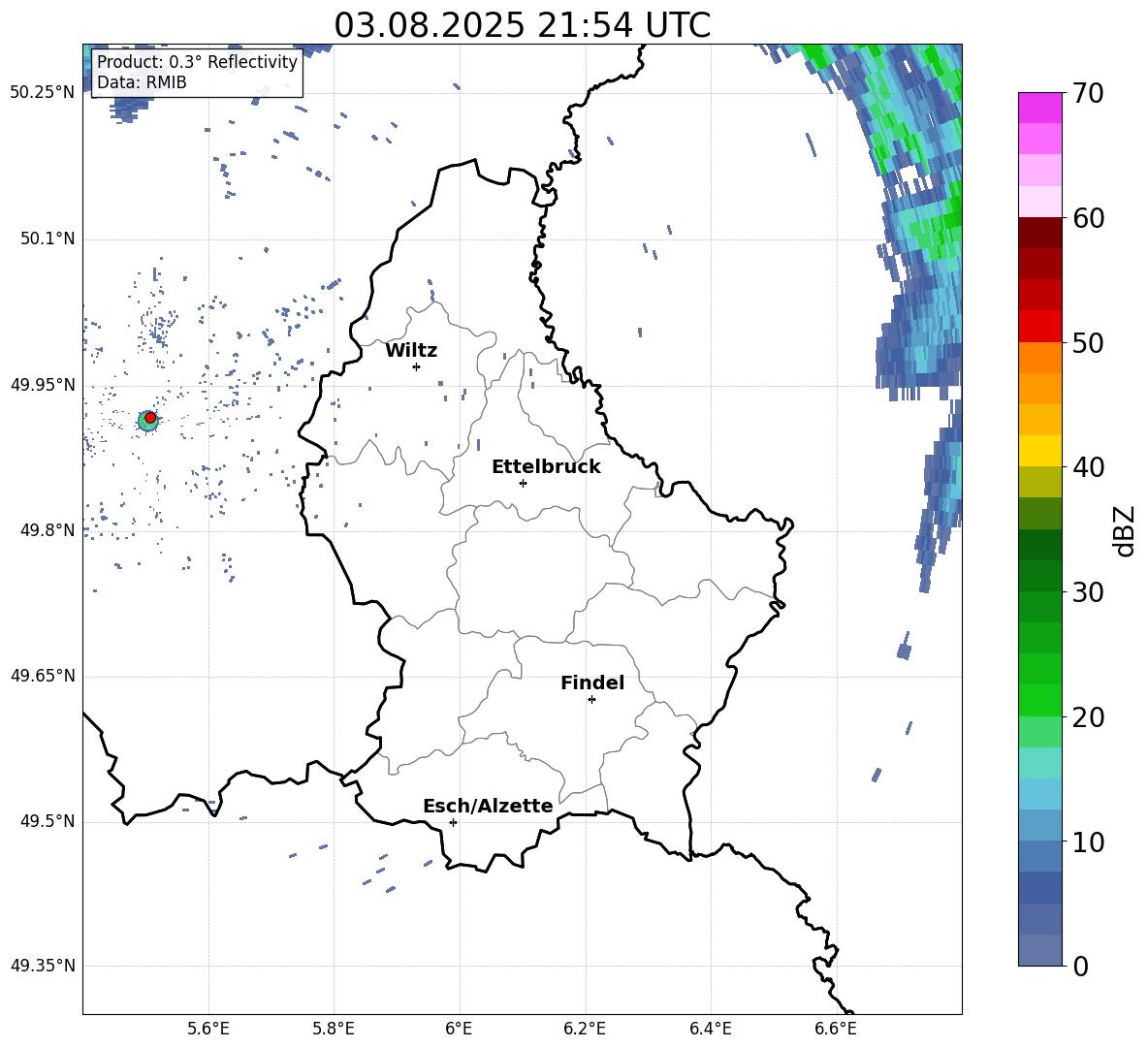
Task: Click the bright green colorbar segment at 20
Action: tap(1040, 700)
